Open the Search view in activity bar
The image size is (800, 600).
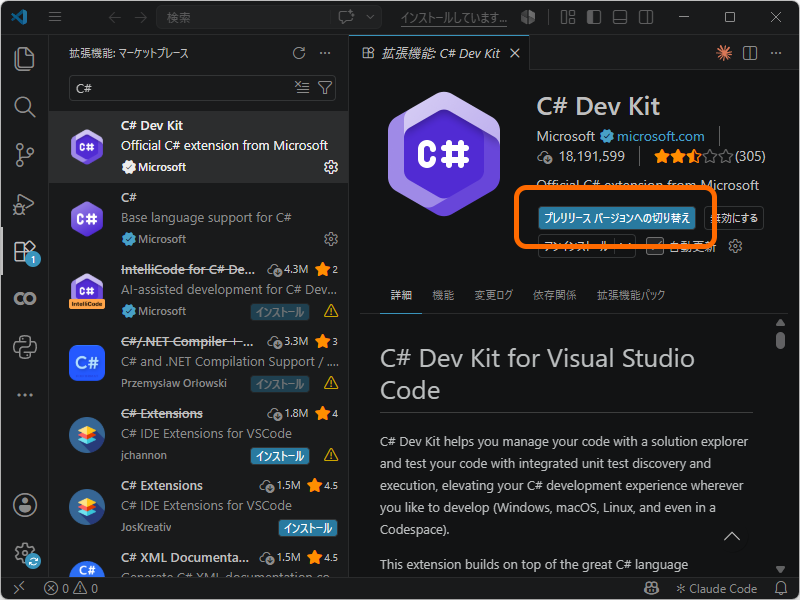[x=24, y=107]
